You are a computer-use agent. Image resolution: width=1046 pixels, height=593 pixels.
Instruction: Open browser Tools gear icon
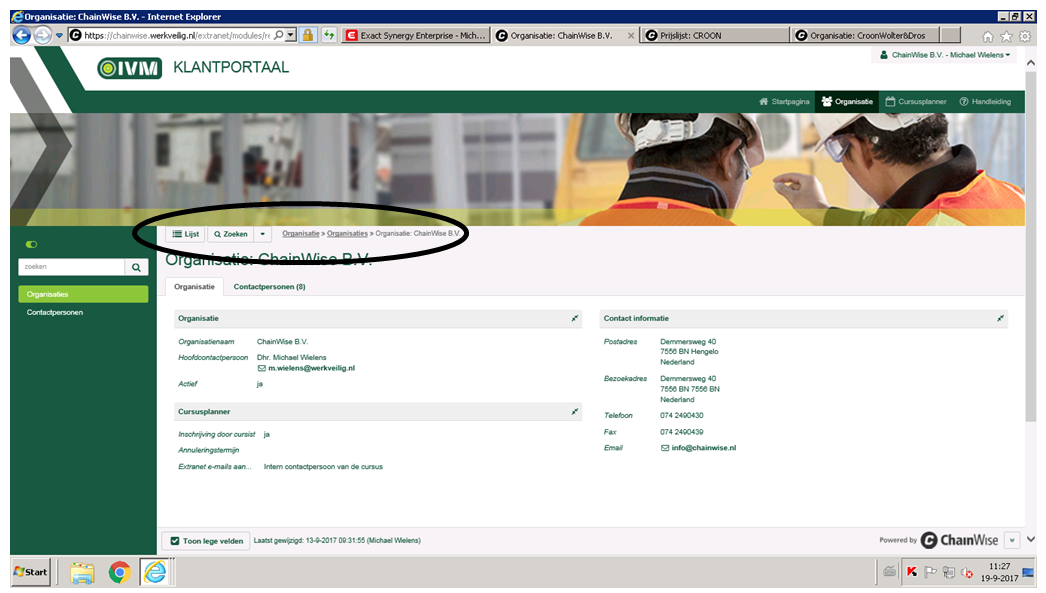(1025, 36)
